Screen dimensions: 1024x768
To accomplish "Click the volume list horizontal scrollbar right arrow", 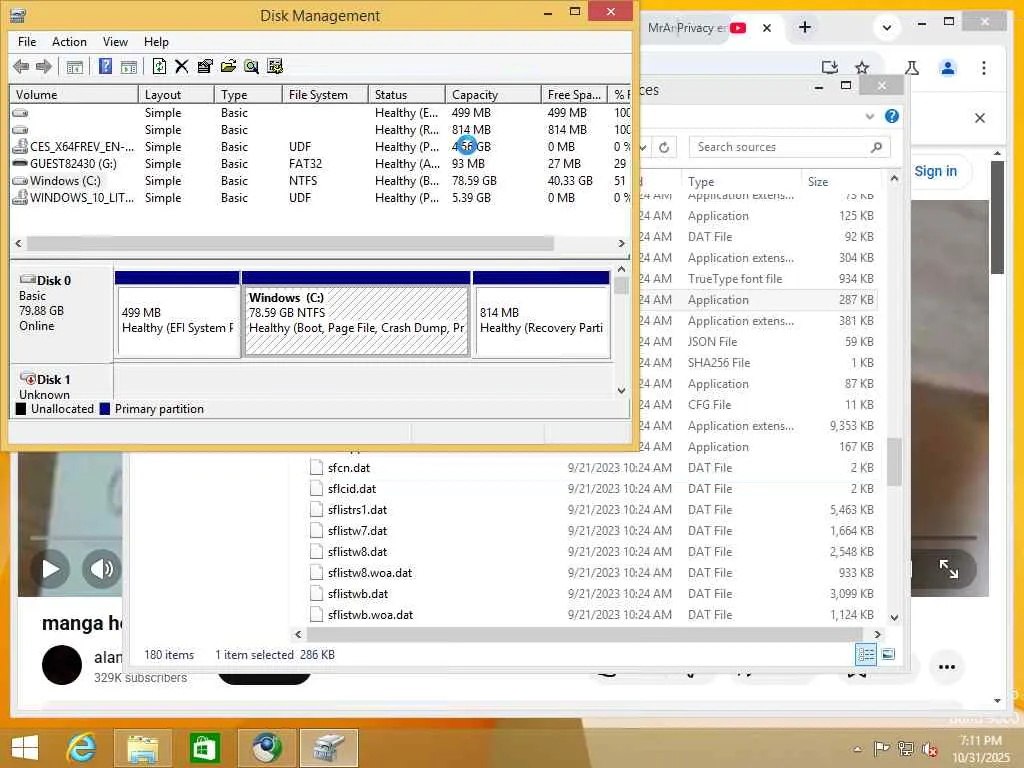I will coord(621,244).
